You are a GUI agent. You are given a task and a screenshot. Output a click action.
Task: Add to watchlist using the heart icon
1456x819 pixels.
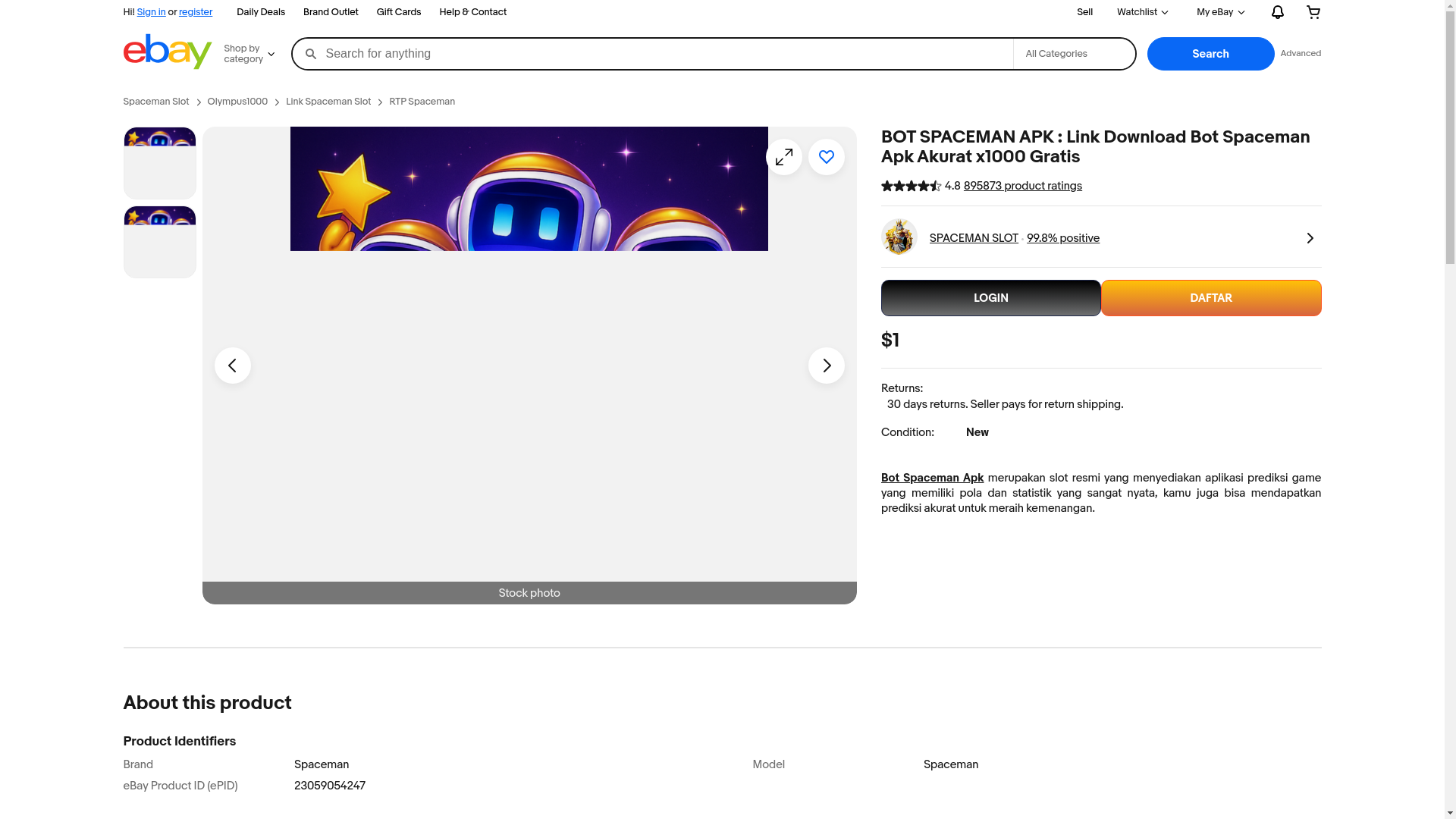(x=826, y=157)
